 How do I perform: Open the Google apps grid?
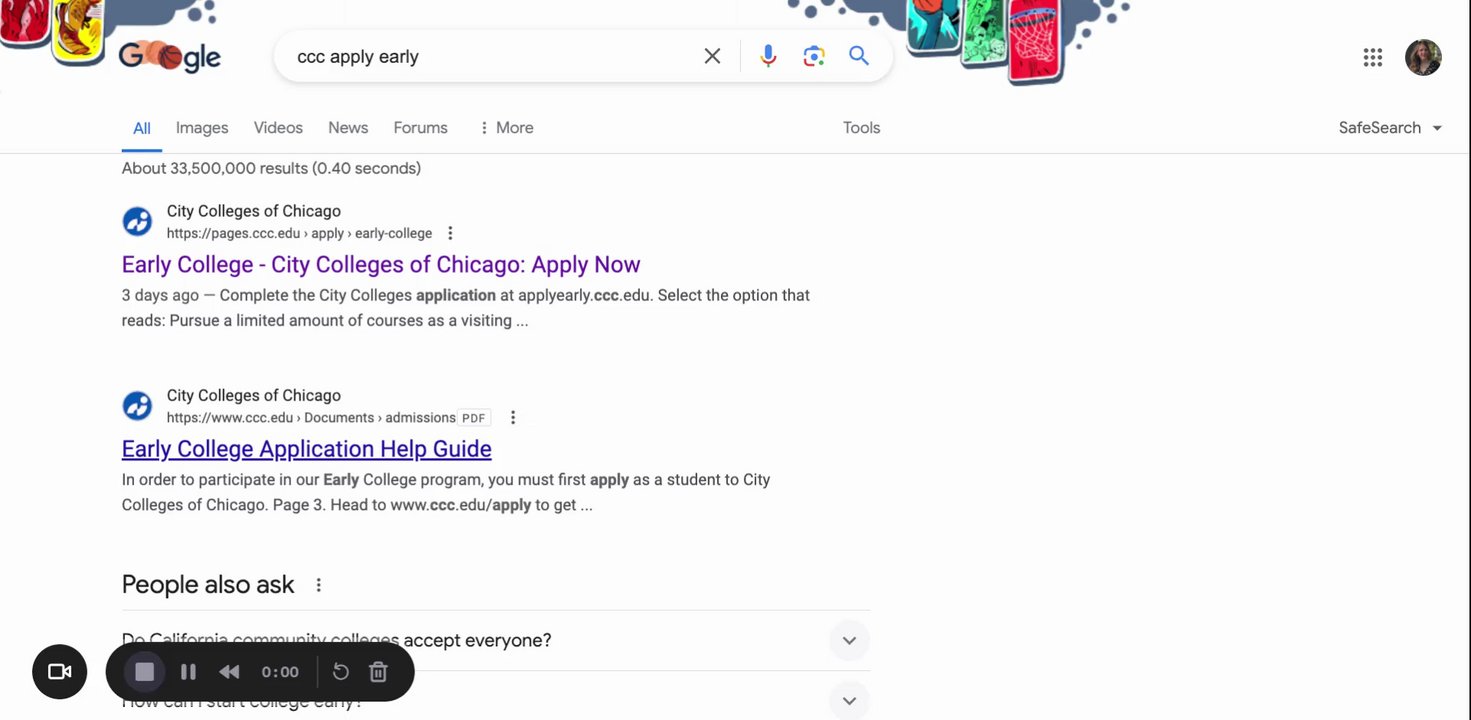(x=1373, y=58)
